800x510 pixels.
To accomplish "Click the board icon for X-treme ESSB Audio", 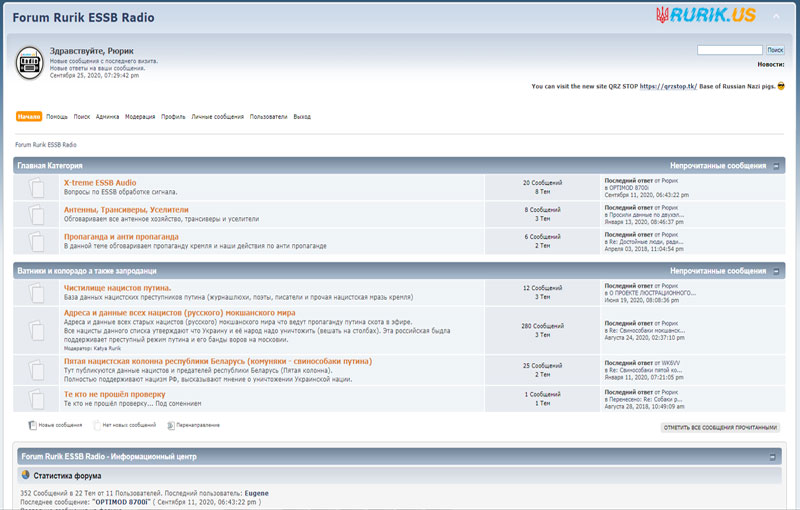I will coord(36,187).
